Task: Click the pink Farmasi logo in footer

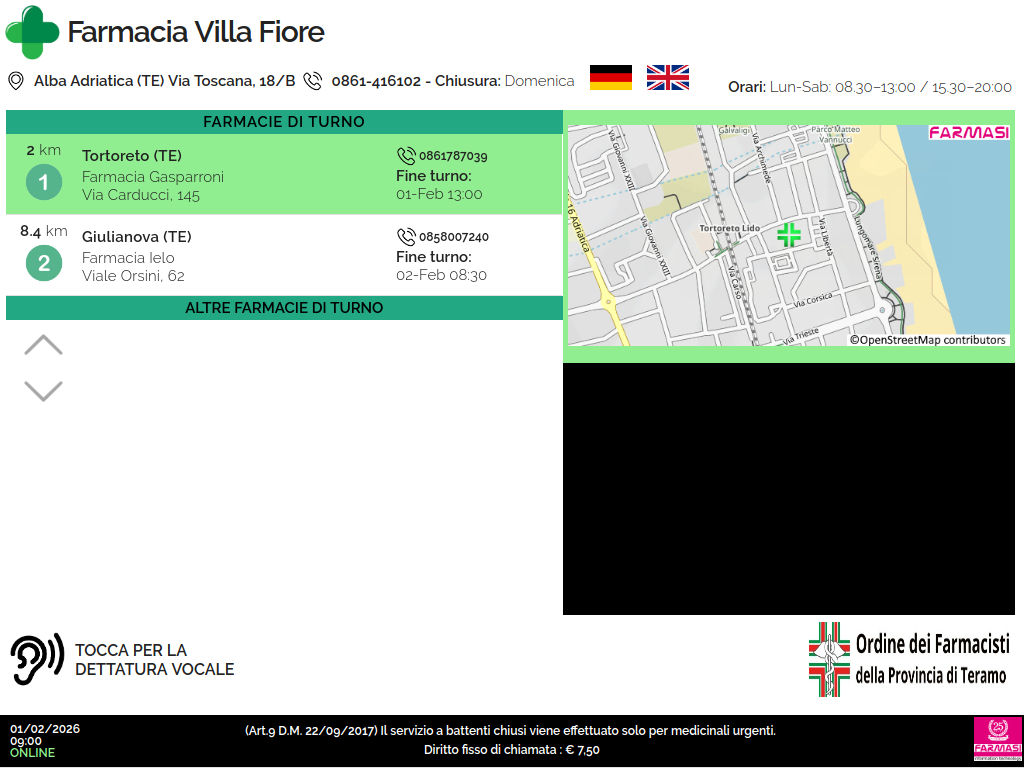Action: (997, 740)
